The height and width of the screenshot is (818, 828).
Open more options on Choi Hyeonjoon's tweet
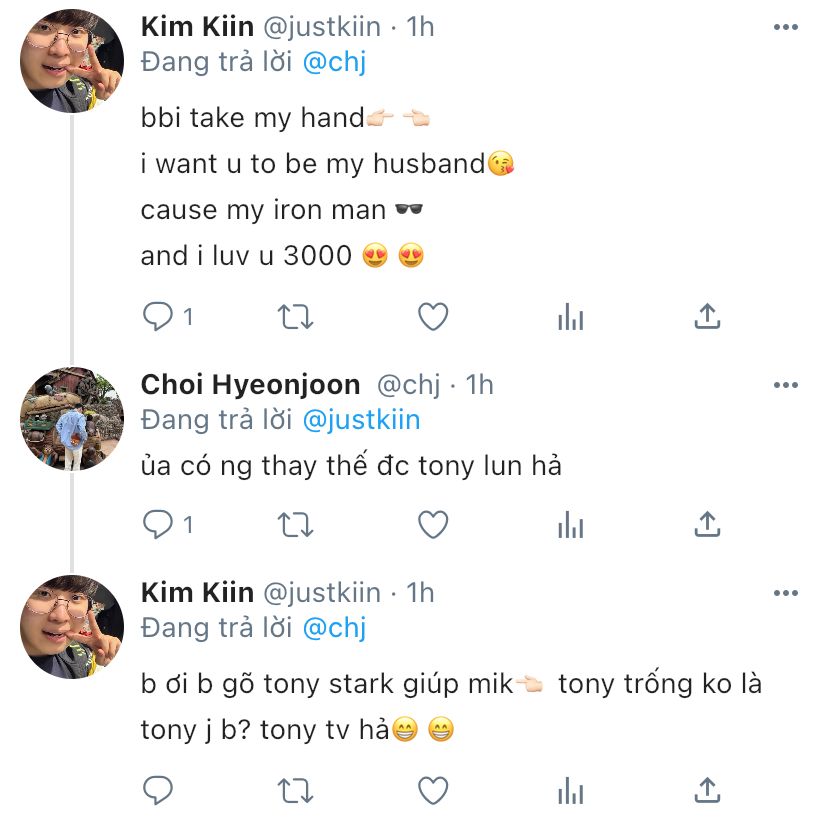pyautogui.click(x=786, y=385)
